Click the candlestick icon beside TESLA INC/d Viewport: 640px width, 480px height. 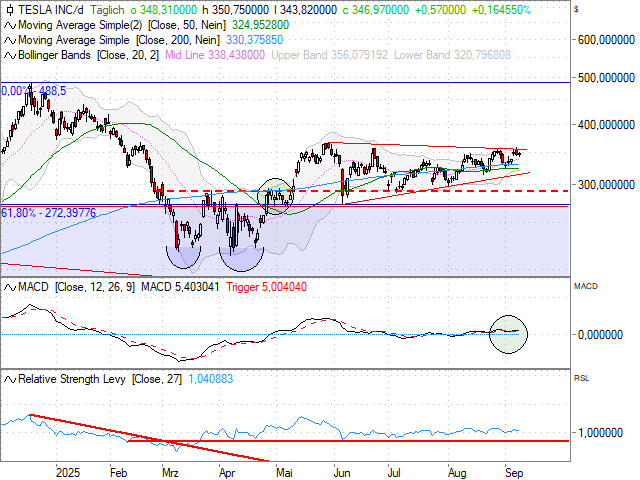pyautogui.click(x=10, y=9)
